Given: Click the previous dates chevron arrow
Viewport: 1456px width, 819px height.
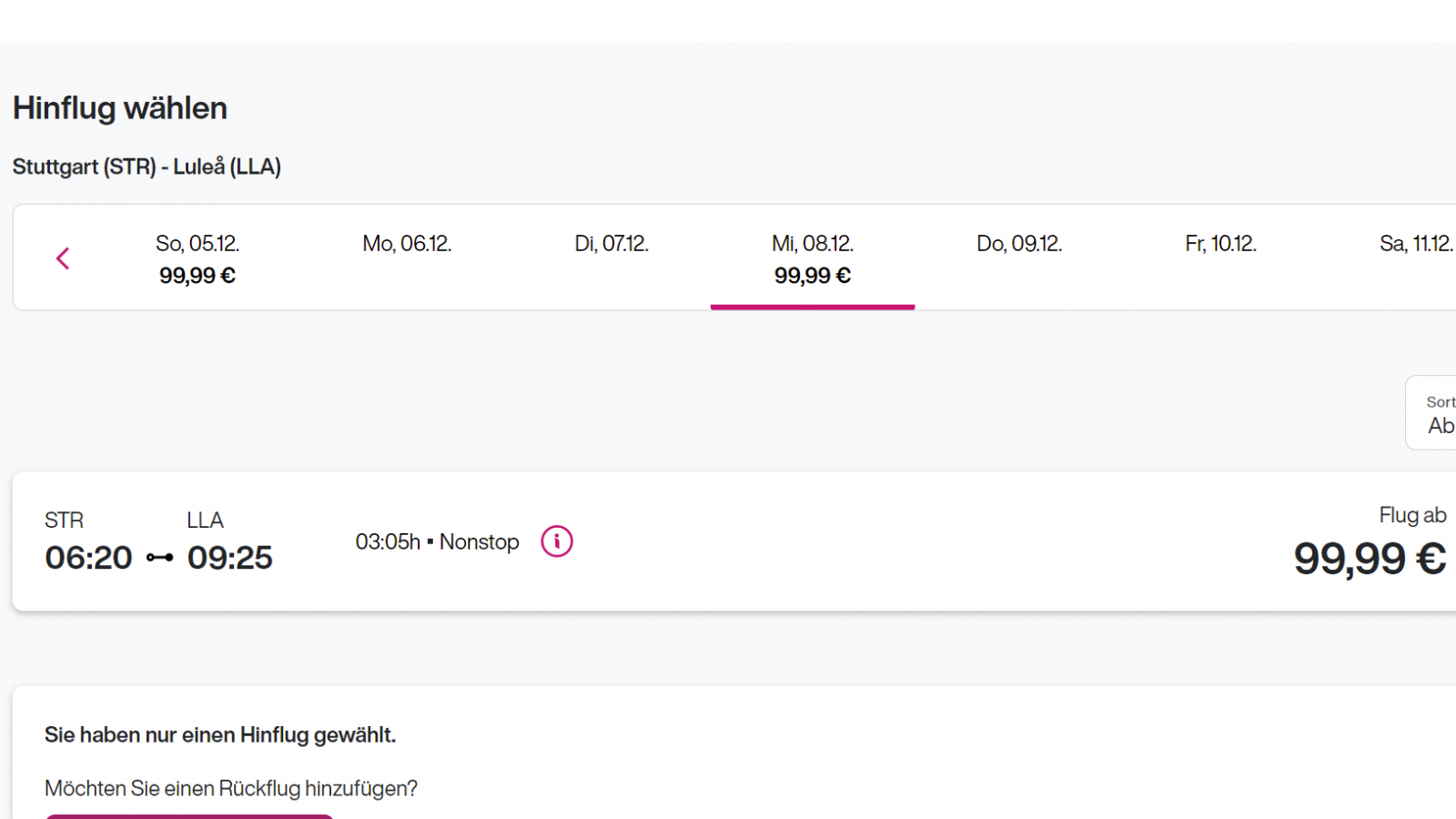Looking at the screenshot, I should click(x=63, y=258).
